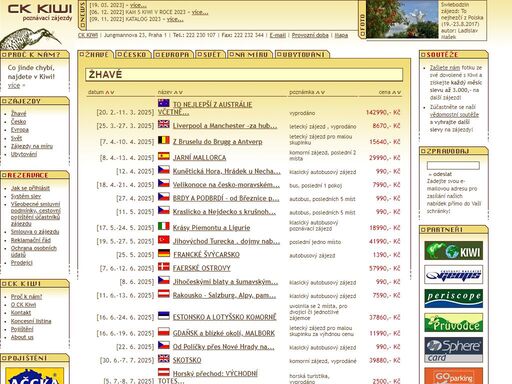The image size is (512, 384).
Task: Click the Belgian flag next to Z Bruselu
Action: coord(163,140)
